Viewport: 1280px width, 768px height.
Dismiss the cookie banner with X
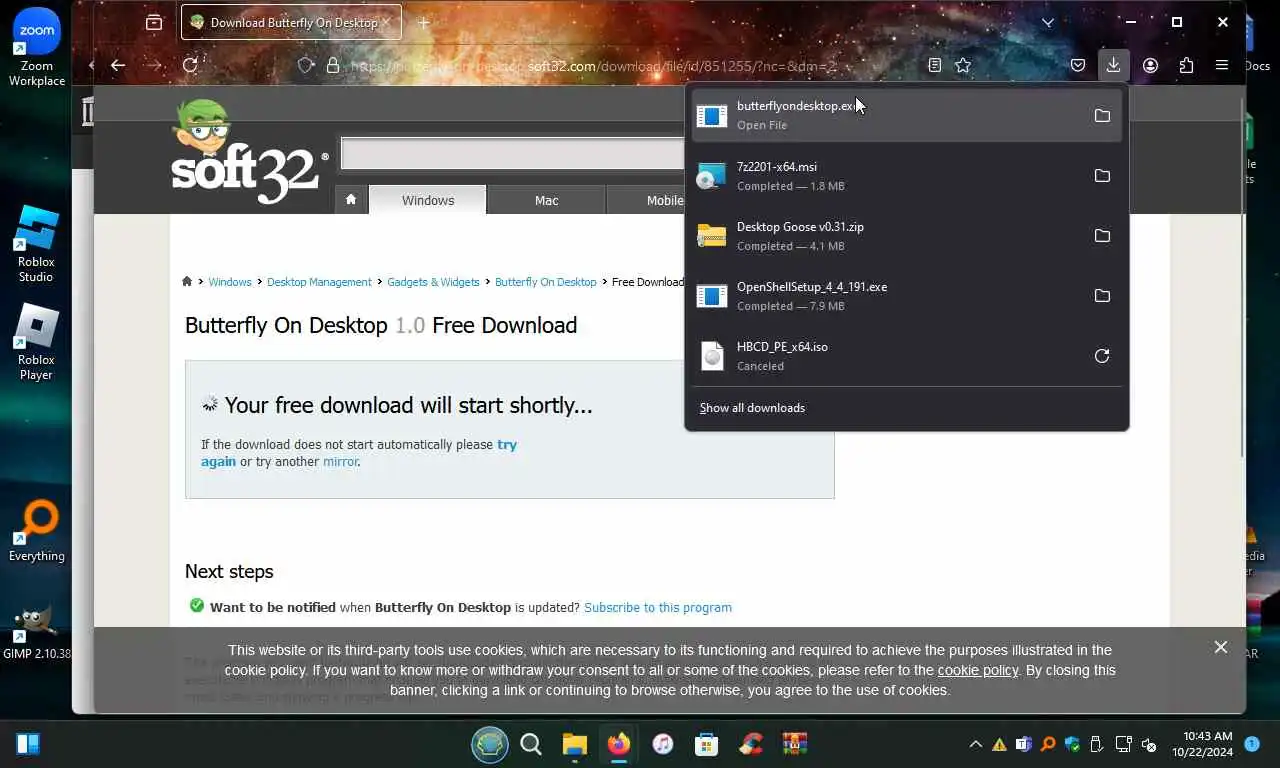coord(1221,647)
